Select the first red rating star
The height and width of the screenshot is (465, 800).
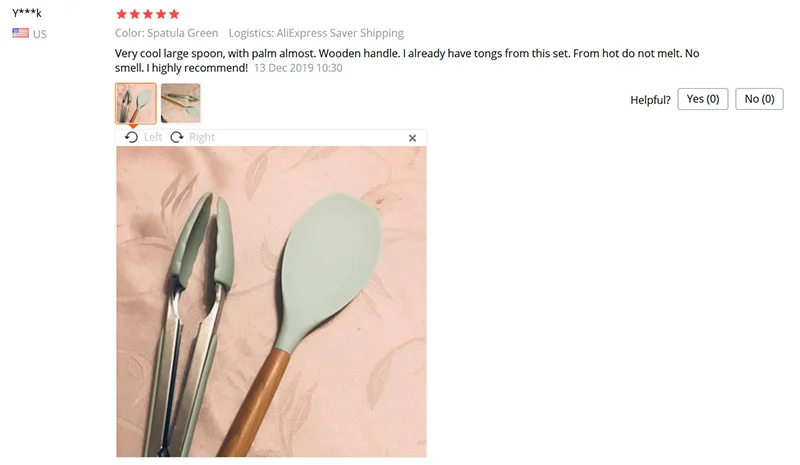click(121, 14)
